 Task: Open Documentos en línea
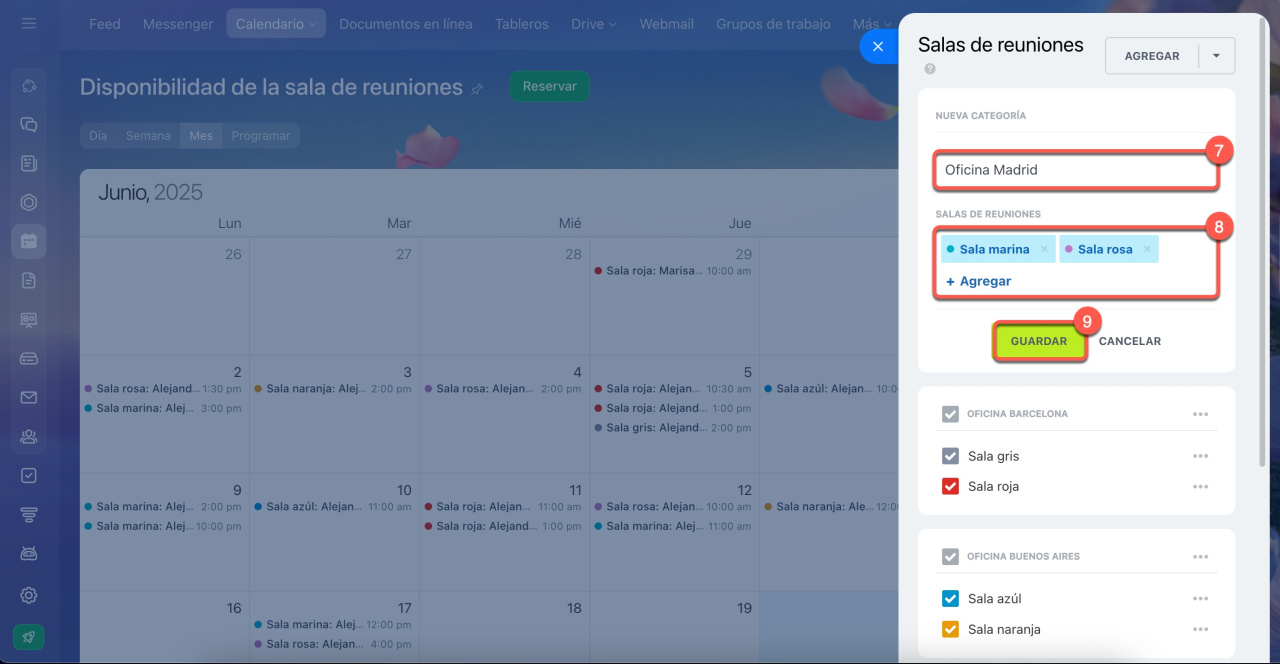(406, 24)
